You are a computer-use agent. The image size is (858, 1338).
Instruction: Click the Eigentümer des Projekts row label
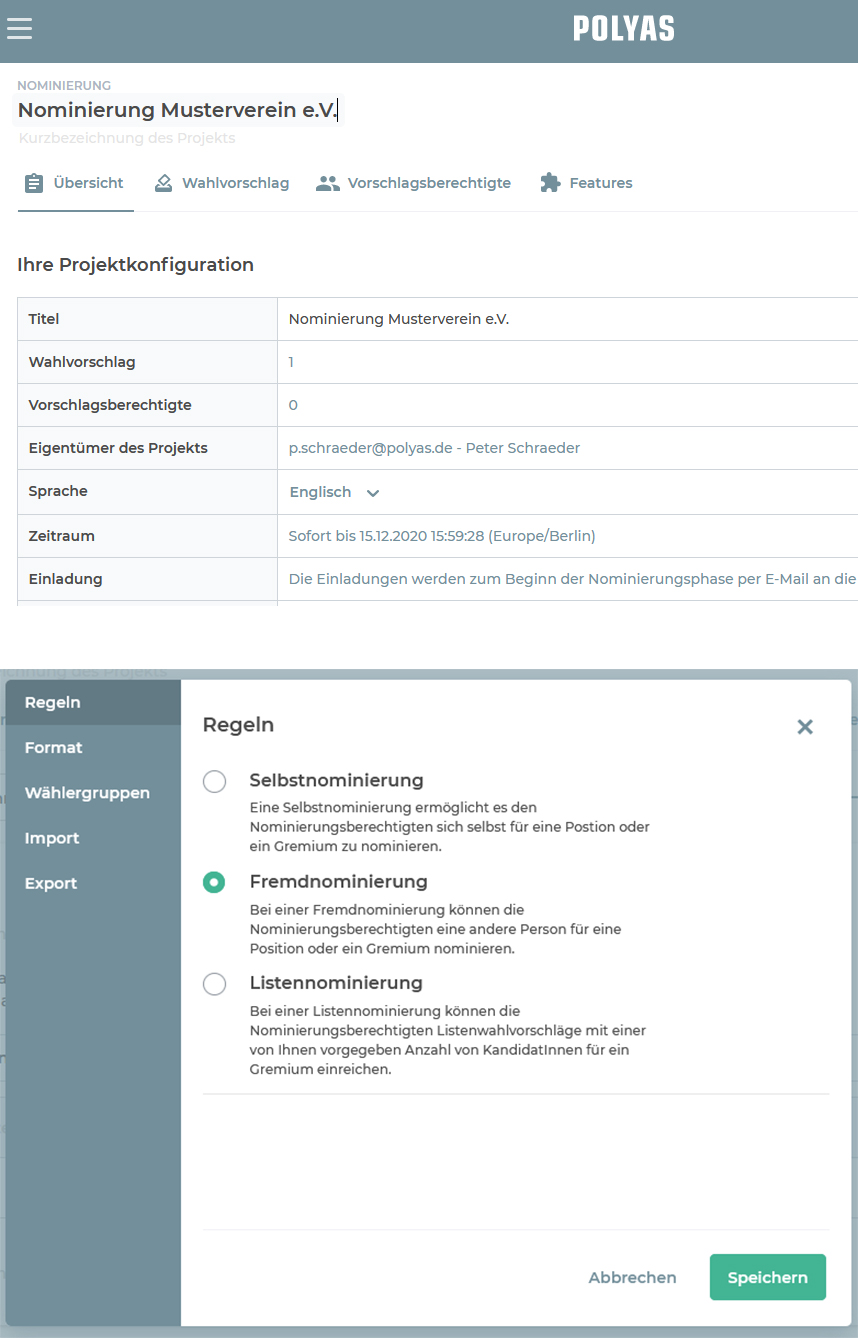[118, 448]
